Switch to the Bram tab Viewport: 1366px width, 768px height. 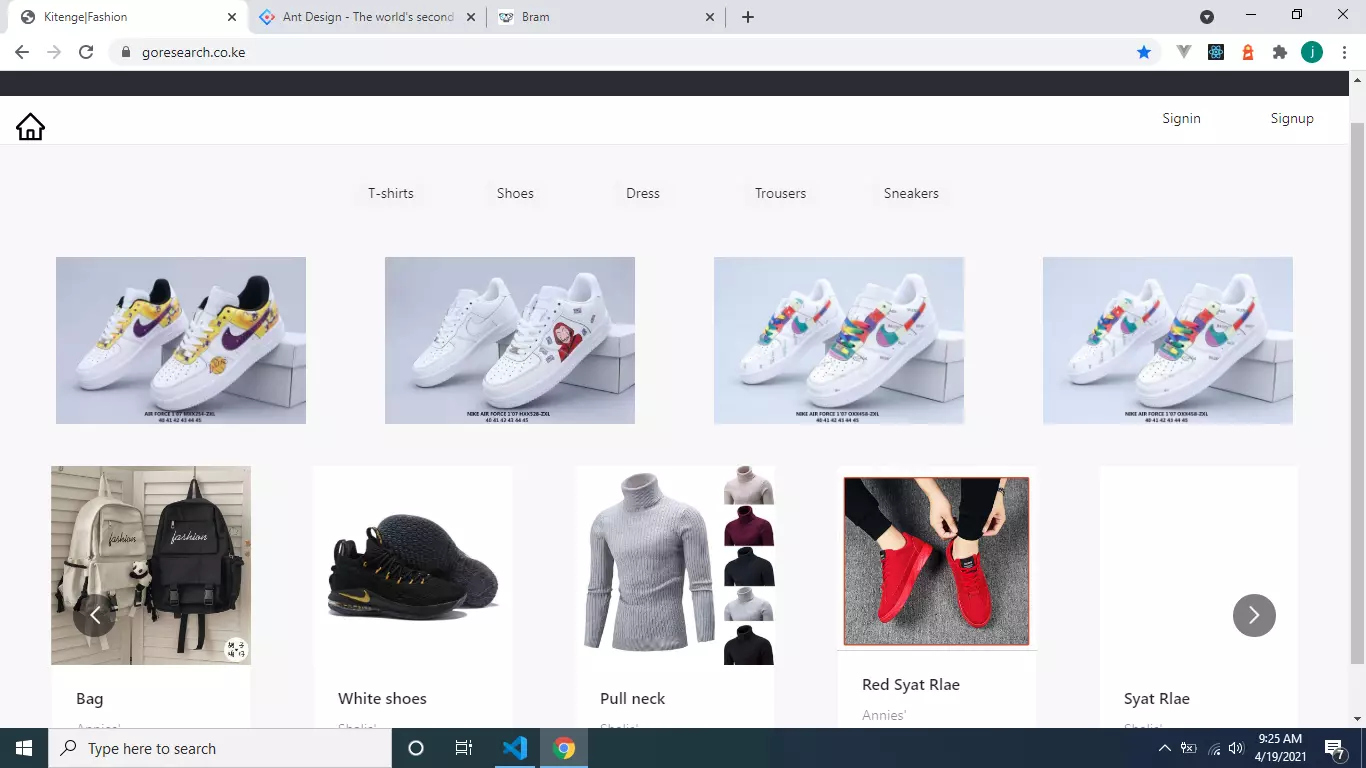tap(605, 17)
